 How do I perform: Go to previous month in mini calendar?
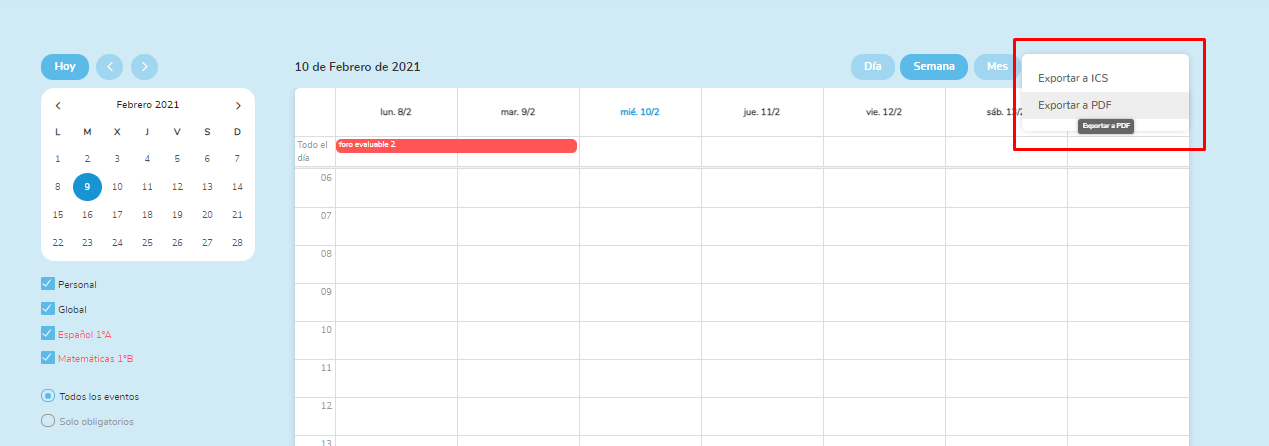[58, 105]
